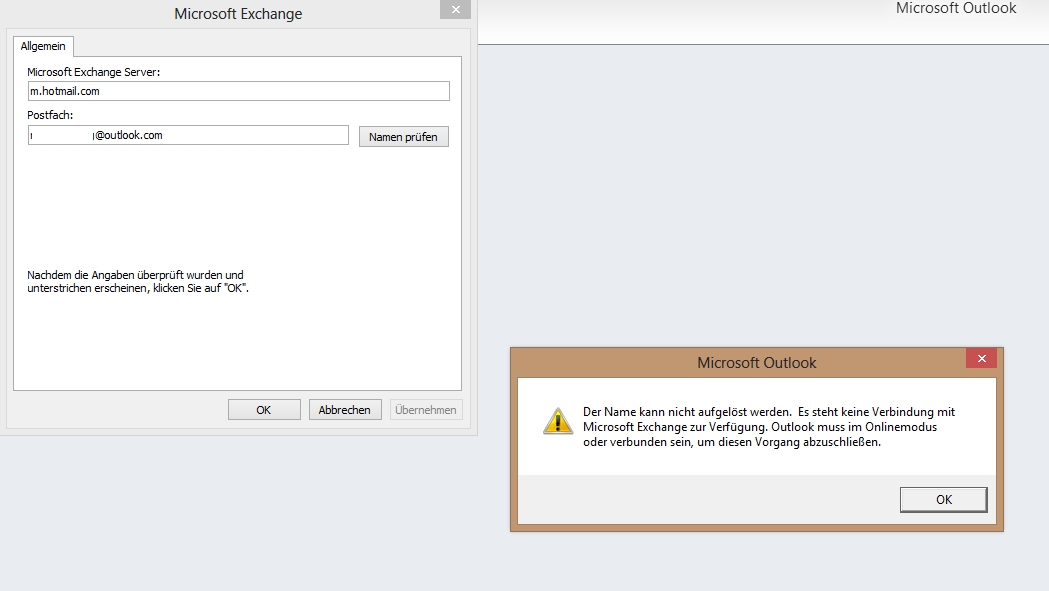Click the Postfach email input field

click(188, 135)
